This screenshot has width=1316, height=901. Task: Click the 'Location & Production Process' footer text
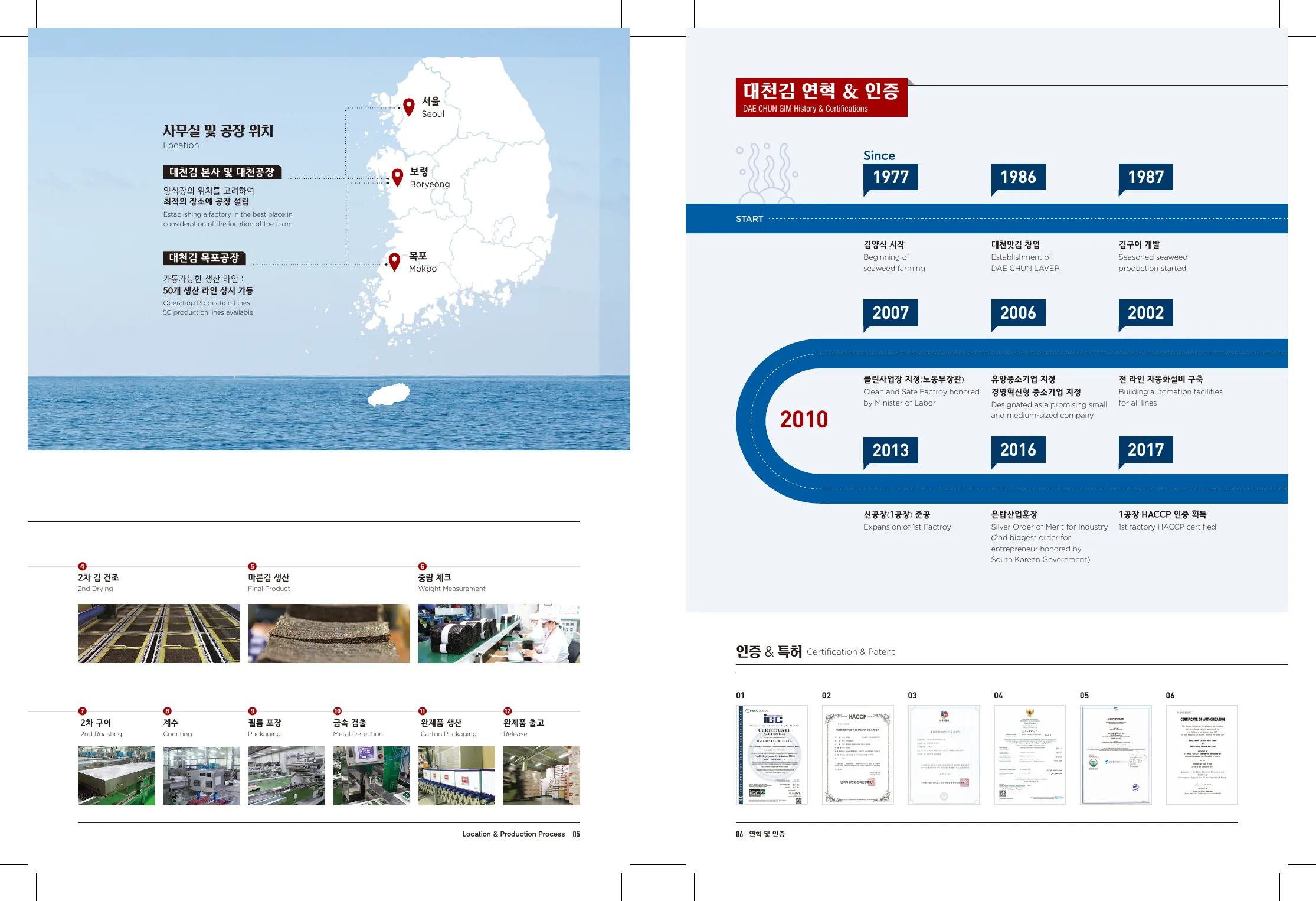pyautogui.click(x=513, y=834)
